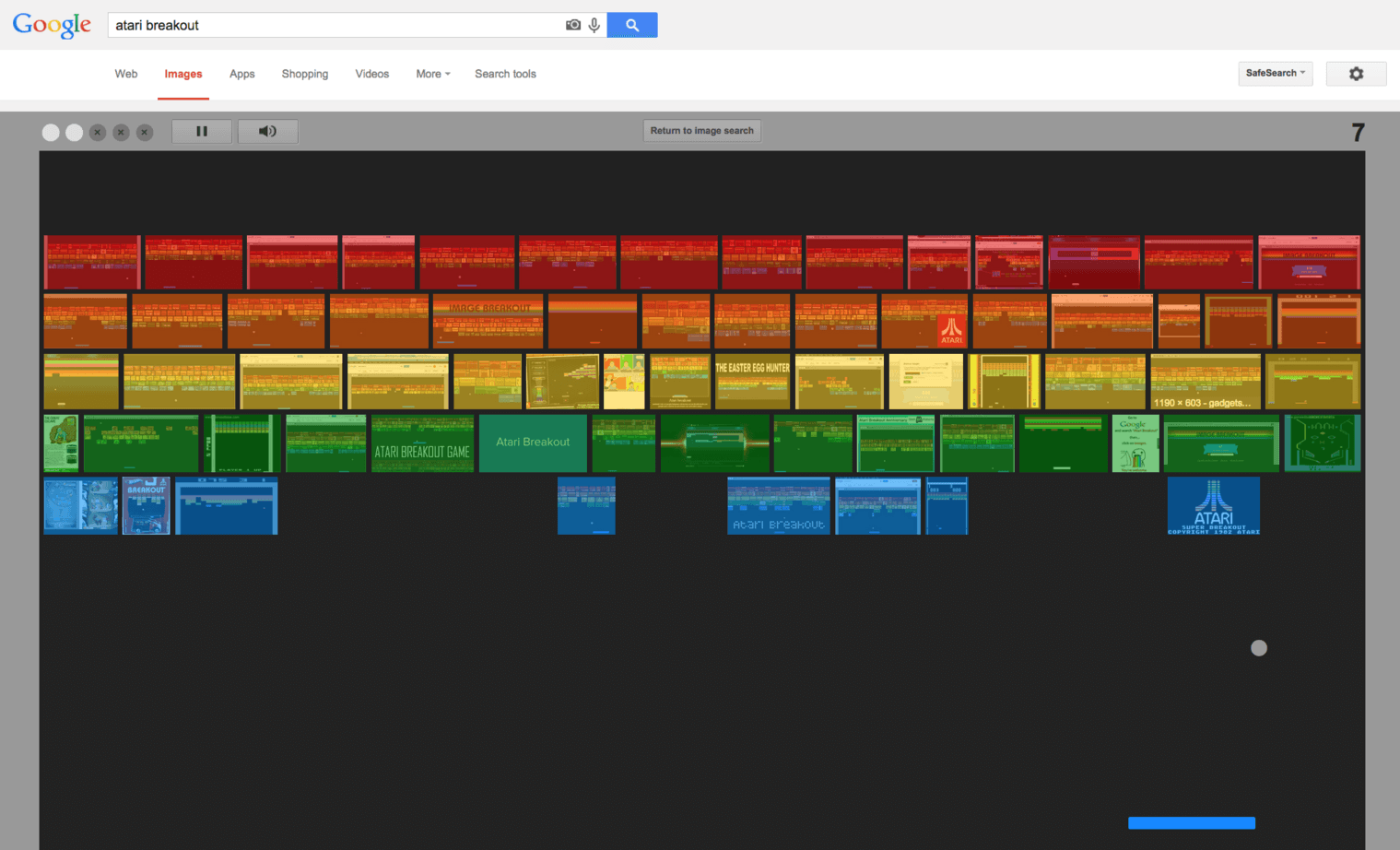Switch to the Web tab
The image size is (1400, 850).
pyautogui.click(x=126, y=74)
